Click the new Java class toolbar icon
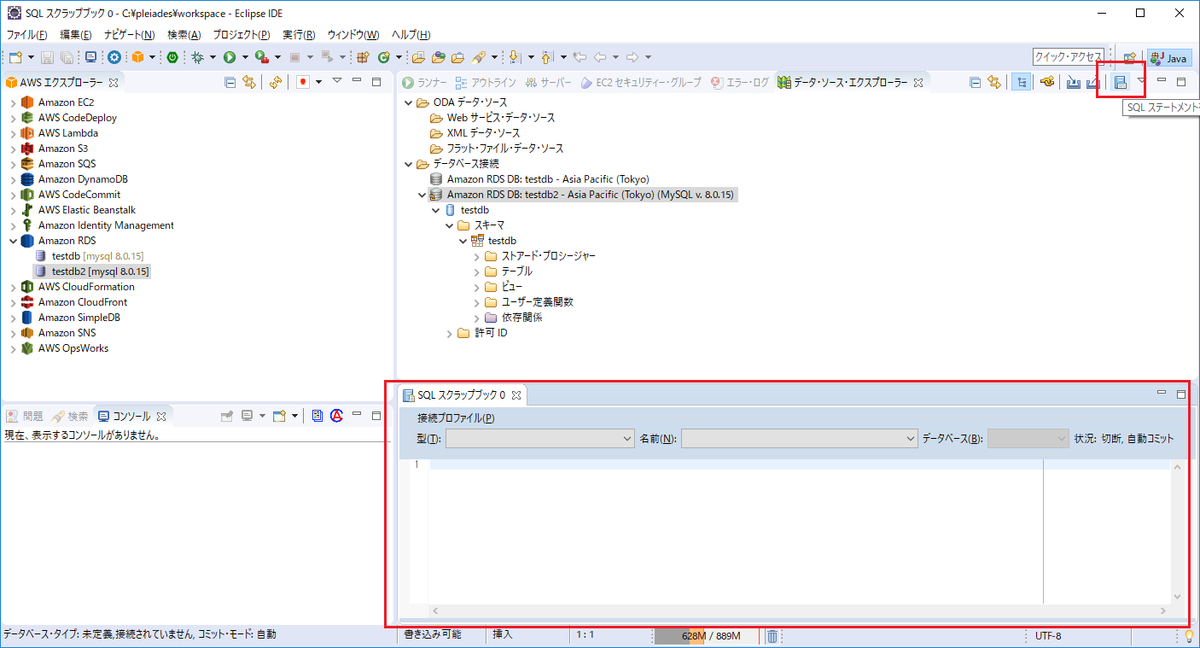Screen dimensions: 1200x648 (x=383, y=57)
